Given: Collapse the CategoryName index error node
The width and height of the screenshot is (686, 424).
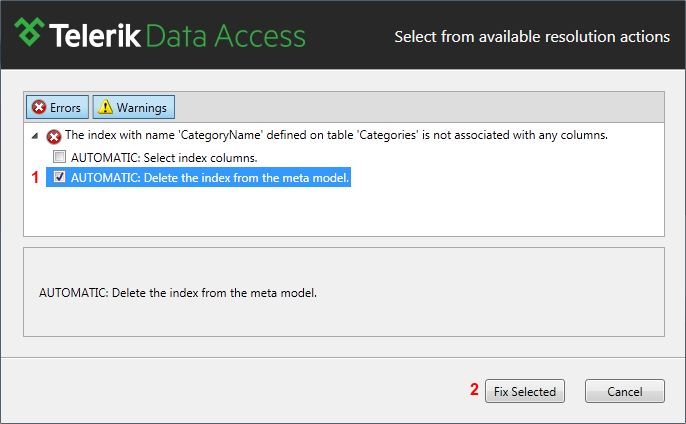Looking at the screenshot, I should pyautogui.click(x=35, y=136).
